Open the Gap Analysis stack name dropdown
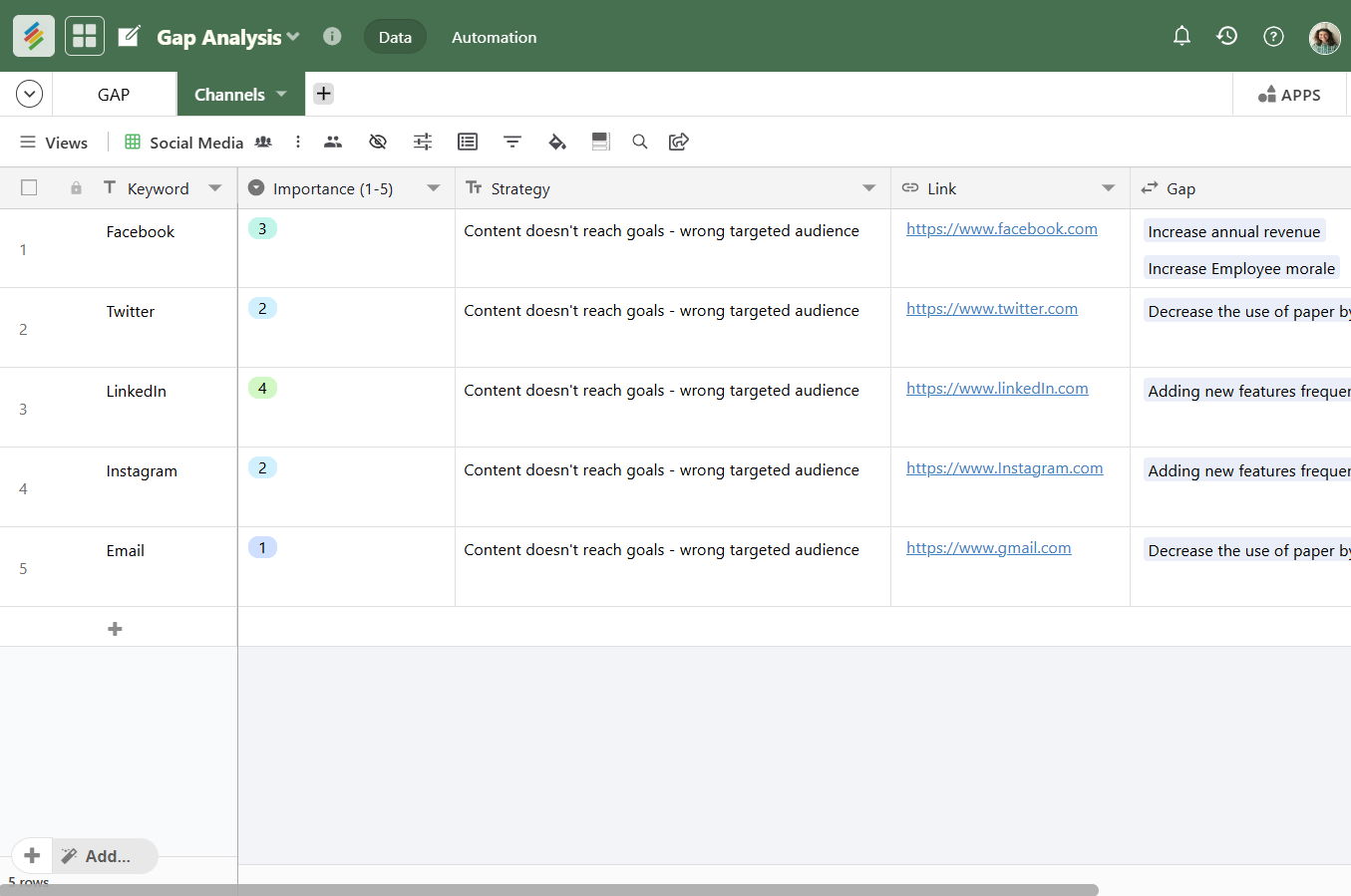This screenshot has width=1351, height=896. [x=293, y=37]
